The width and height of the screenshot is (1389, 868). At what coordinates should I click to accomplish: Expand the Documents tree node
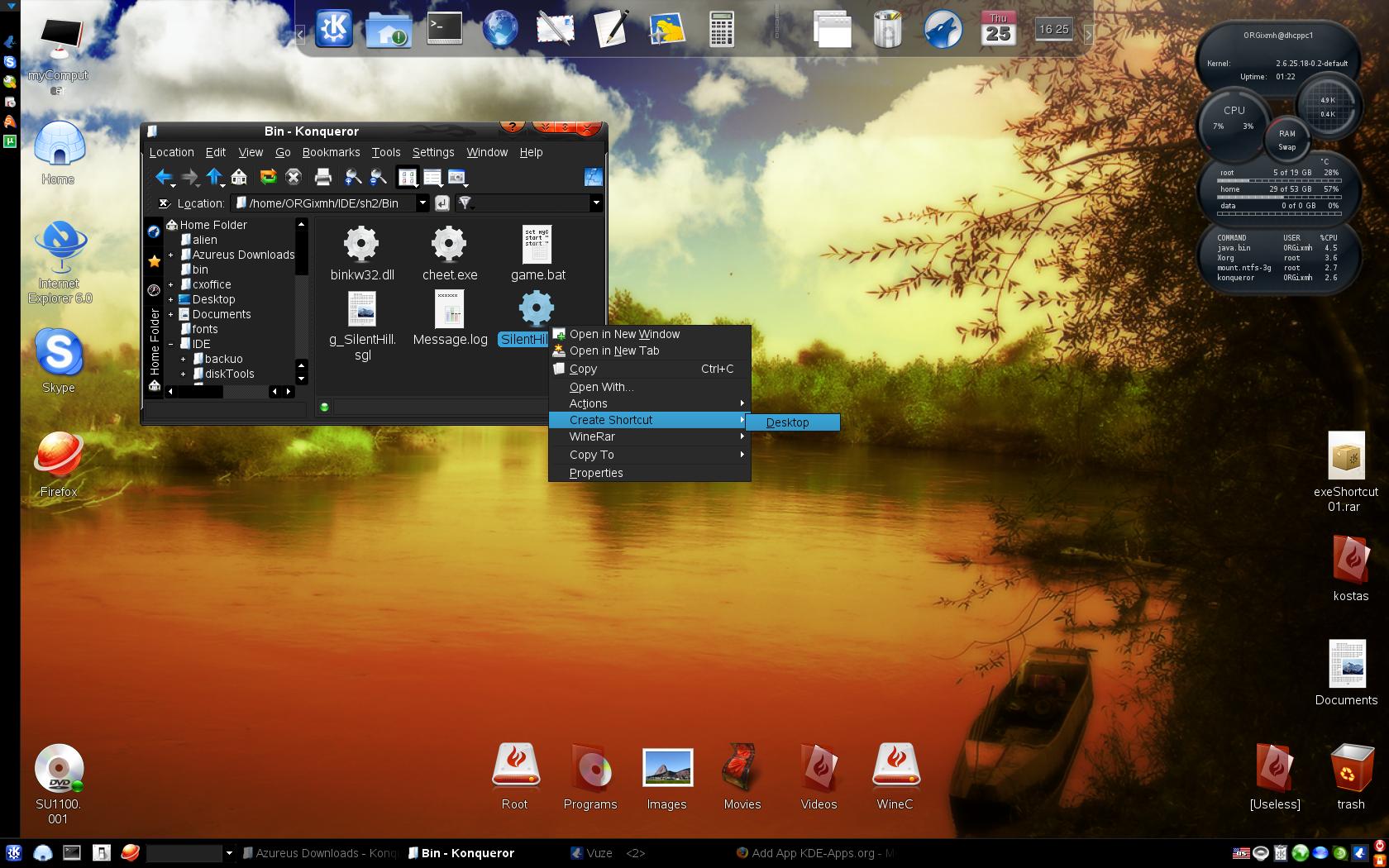pos(171,314)
